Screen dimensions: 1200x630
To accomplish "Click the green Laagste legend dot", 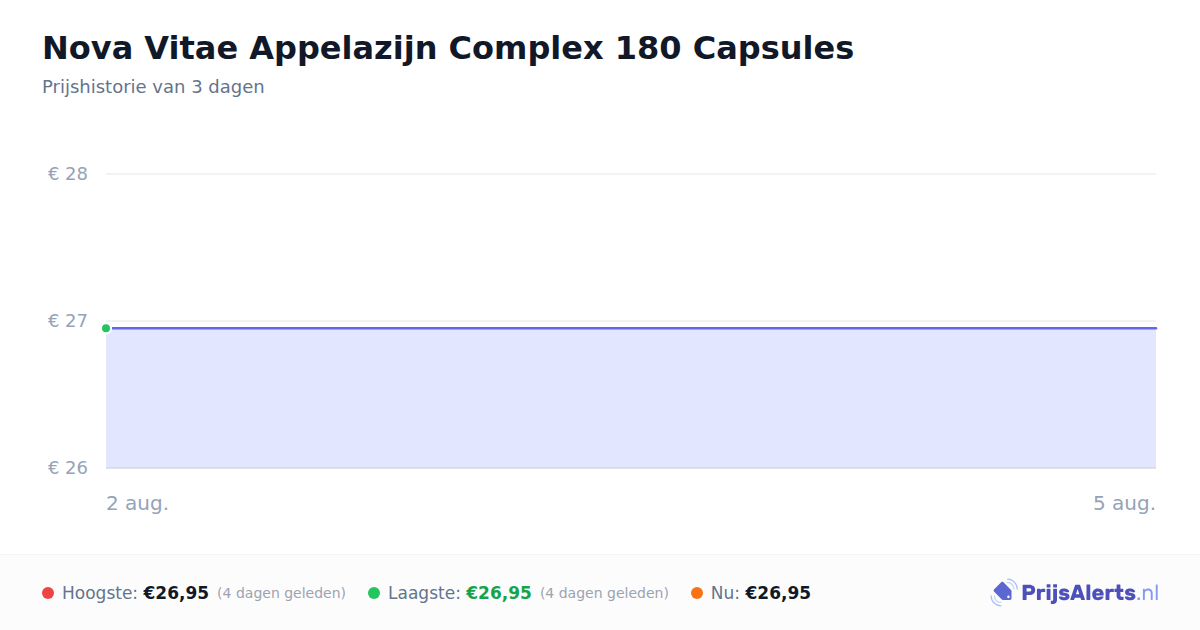I will coord(374,593).
